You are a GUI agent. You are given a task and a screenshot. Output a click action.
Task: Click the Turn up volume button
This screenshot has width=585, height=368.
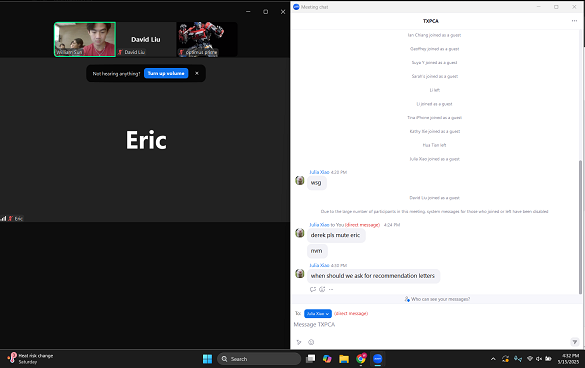click(166, 74)
